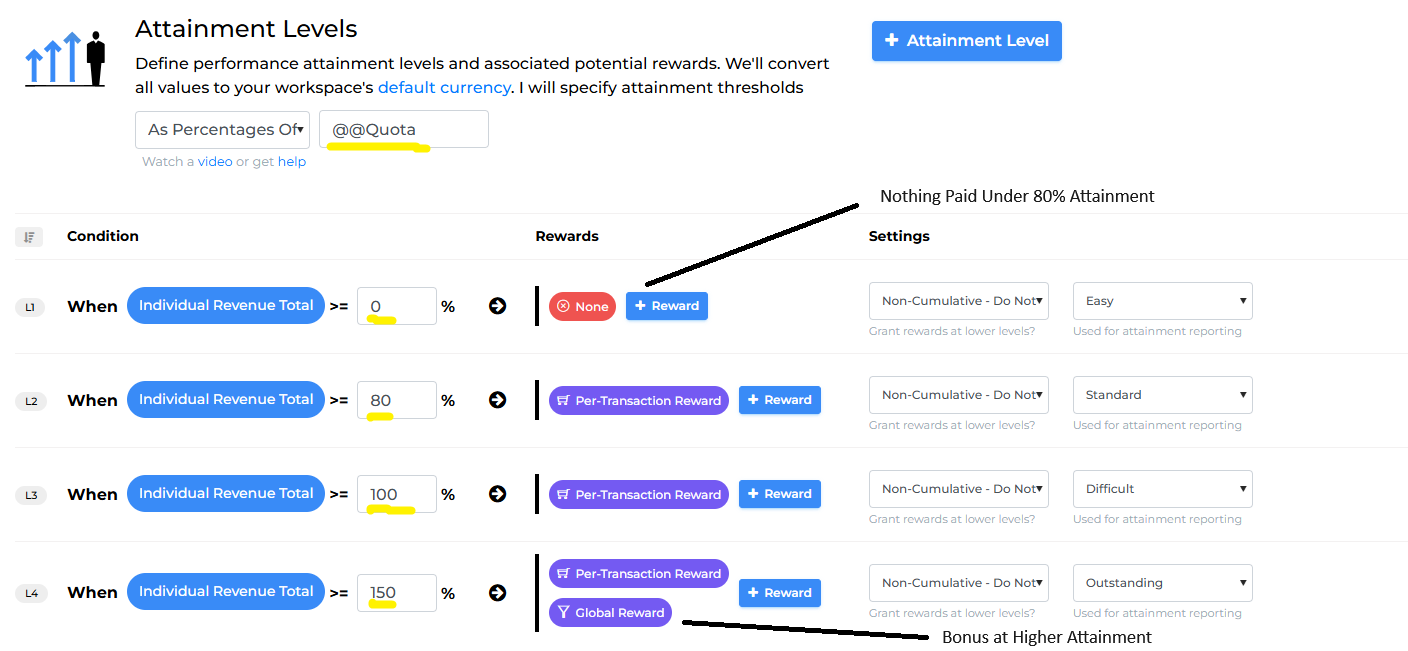Click the @@Quota input field
Image resolution: width=1408 pixels, height=651 pixels.
coord(404,129)
